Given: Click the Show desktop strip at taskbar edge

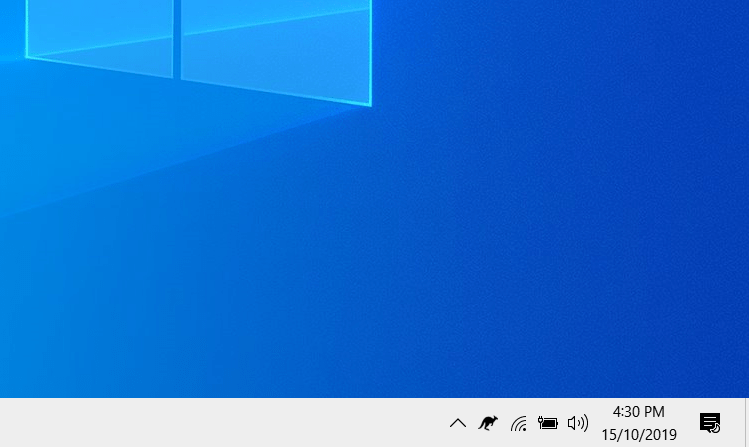Looking at the screenshot, I should pos(746,423).
